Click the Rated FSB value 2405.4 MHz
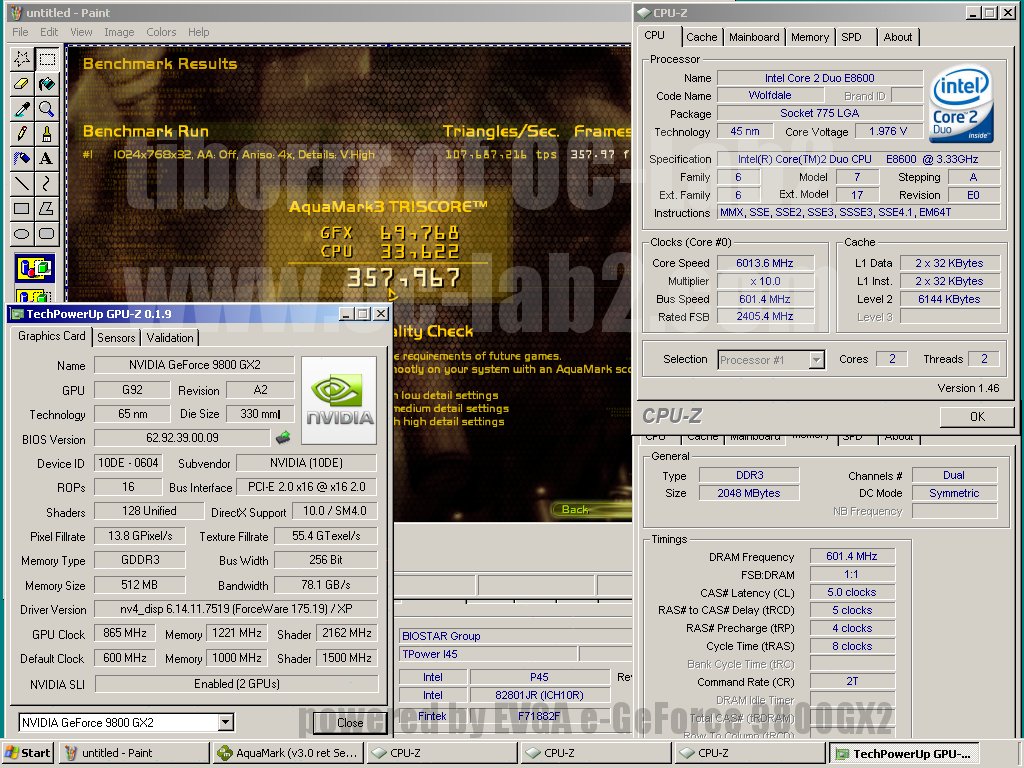This screenshot has width=1024, height=768. coord(765,316)
